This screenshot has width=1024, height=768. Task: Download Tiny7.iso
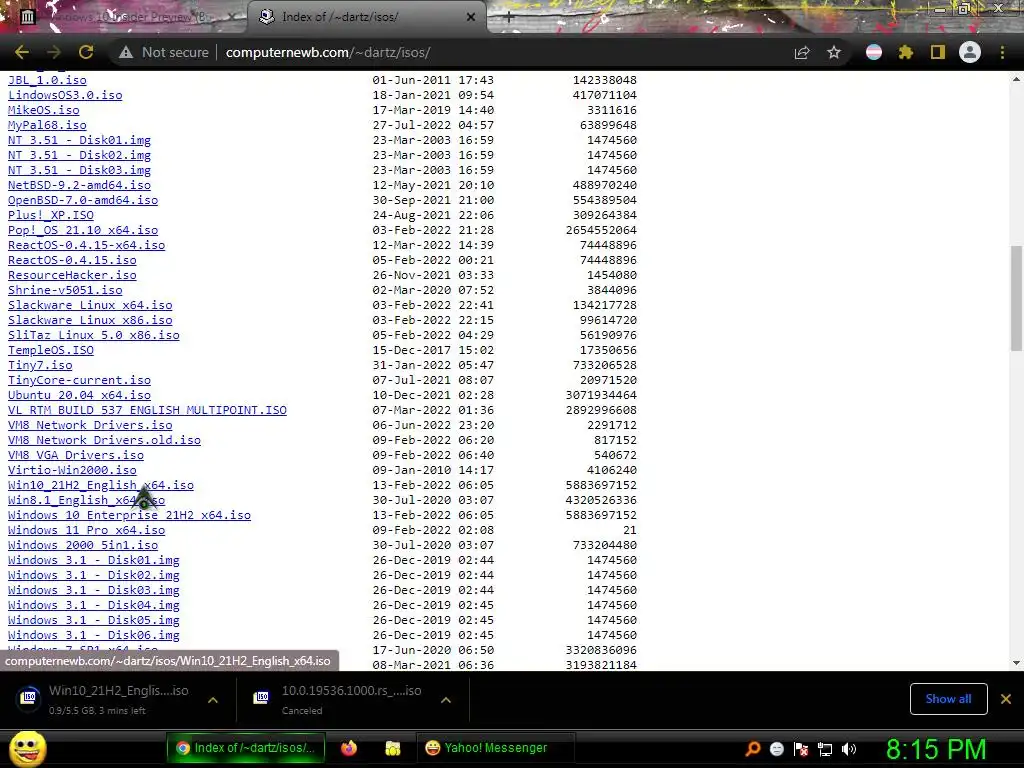click(40, 365)
